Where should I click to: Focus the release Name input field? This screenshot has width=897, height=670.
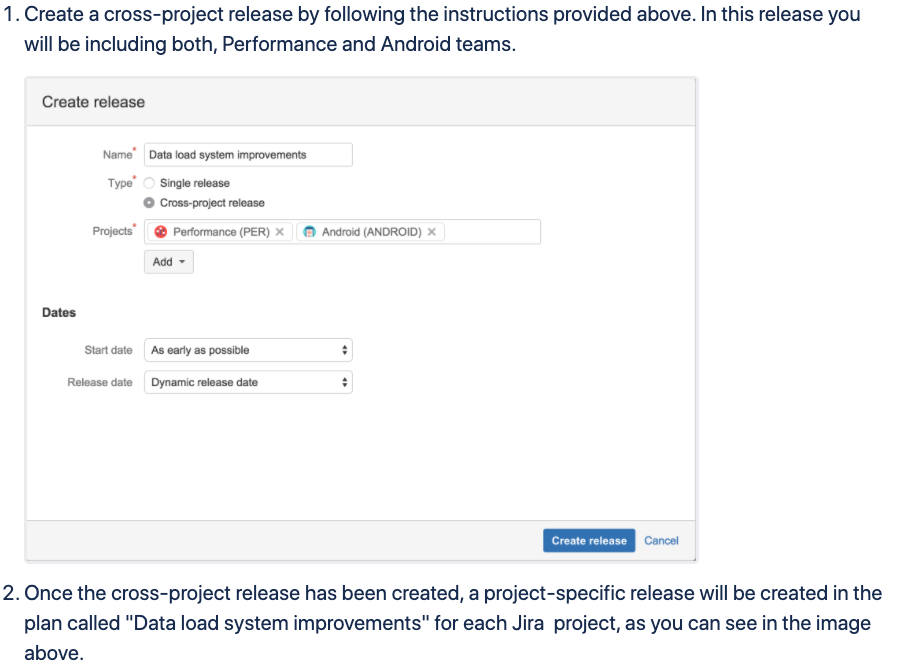click(x=248, y=155)
